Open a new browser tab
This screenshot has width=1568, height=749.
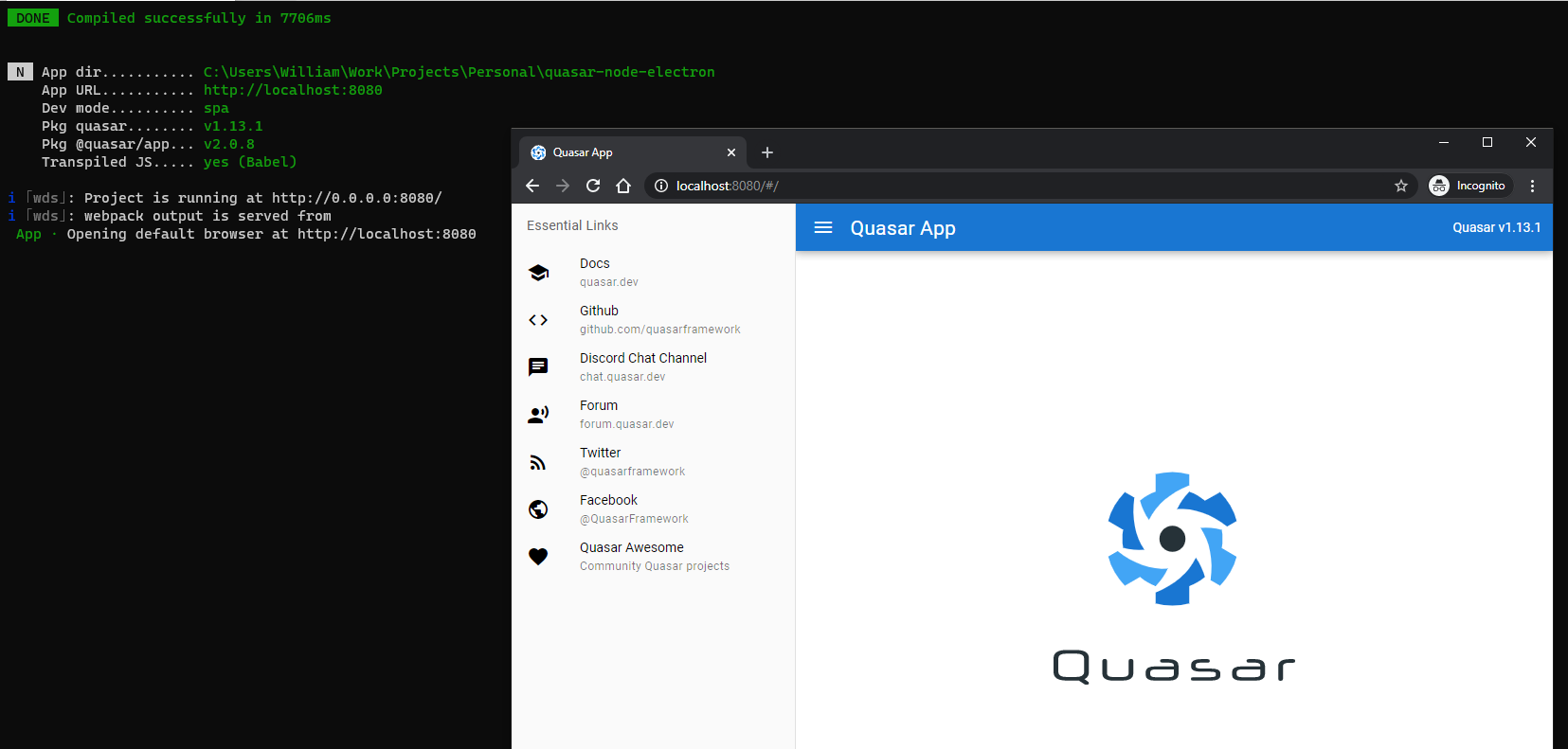(767, 152)
